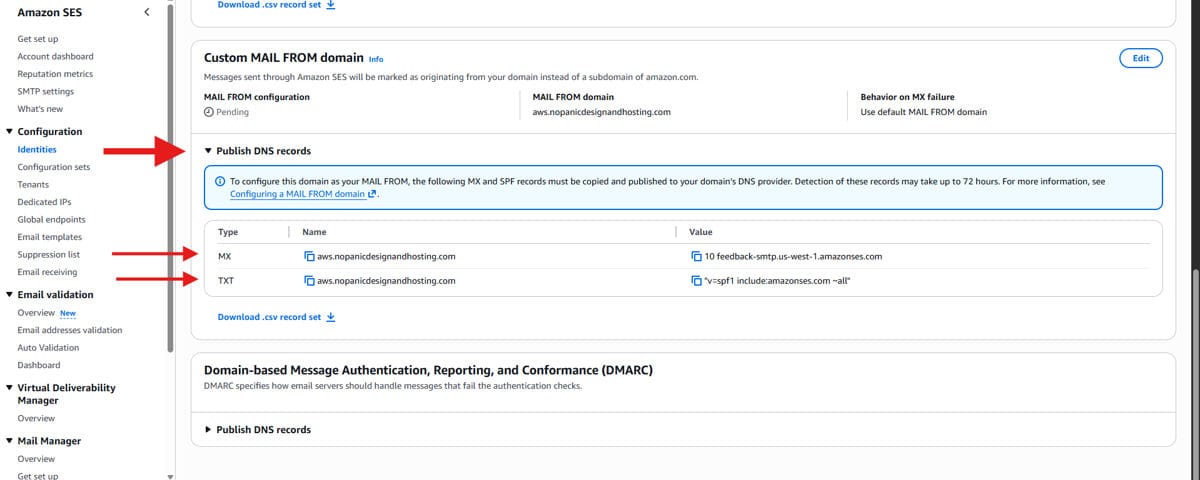
Task: Click the Pending status text
Action: pos(232,112)
